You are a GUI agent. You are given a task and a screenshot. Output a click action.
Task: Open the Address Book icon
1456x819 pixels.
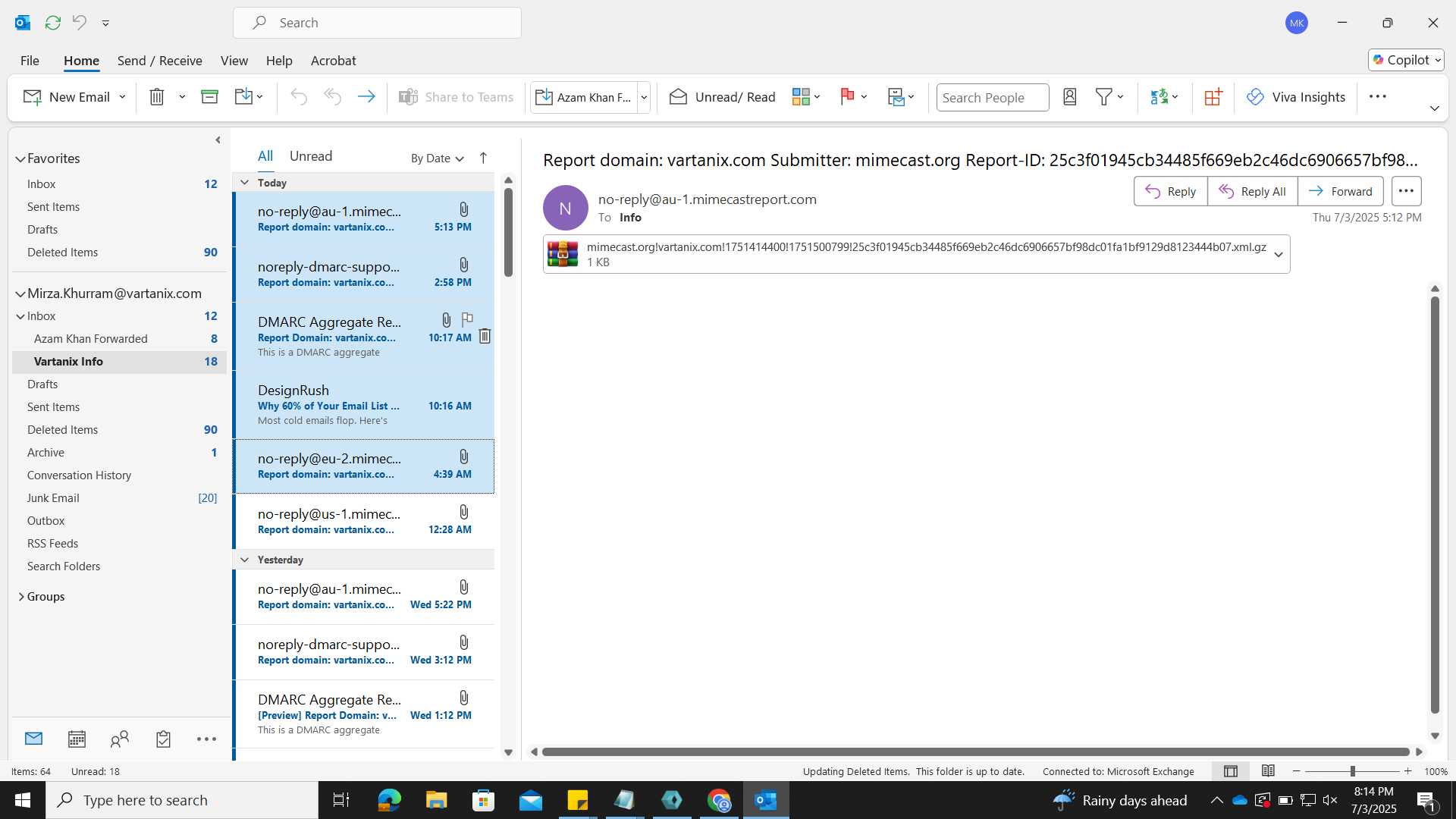click(1069, 97)
